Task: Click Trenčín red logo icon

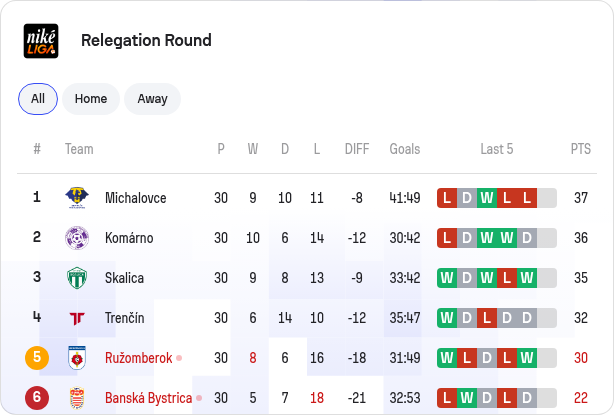Action: pyautogui.click(x=77, y=318)
